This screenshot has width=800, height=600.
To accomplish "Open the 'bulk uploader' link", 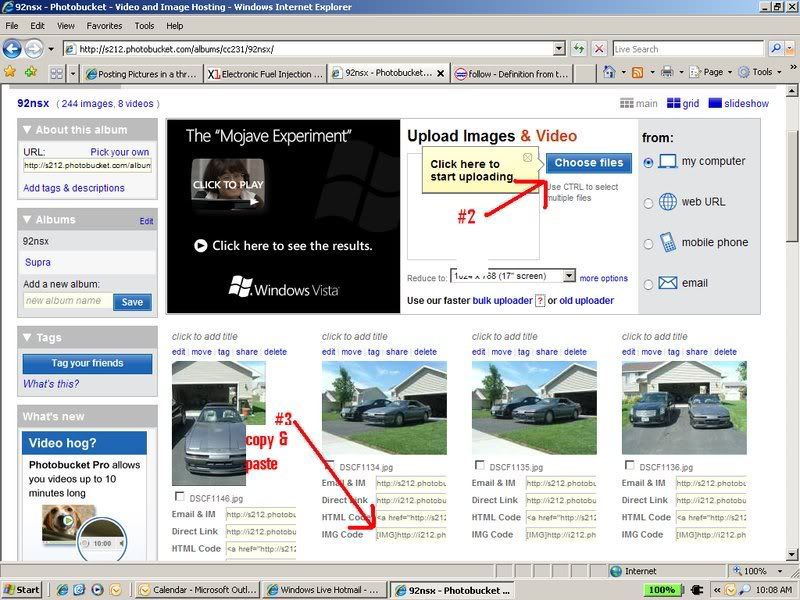I will coord(502,301).
